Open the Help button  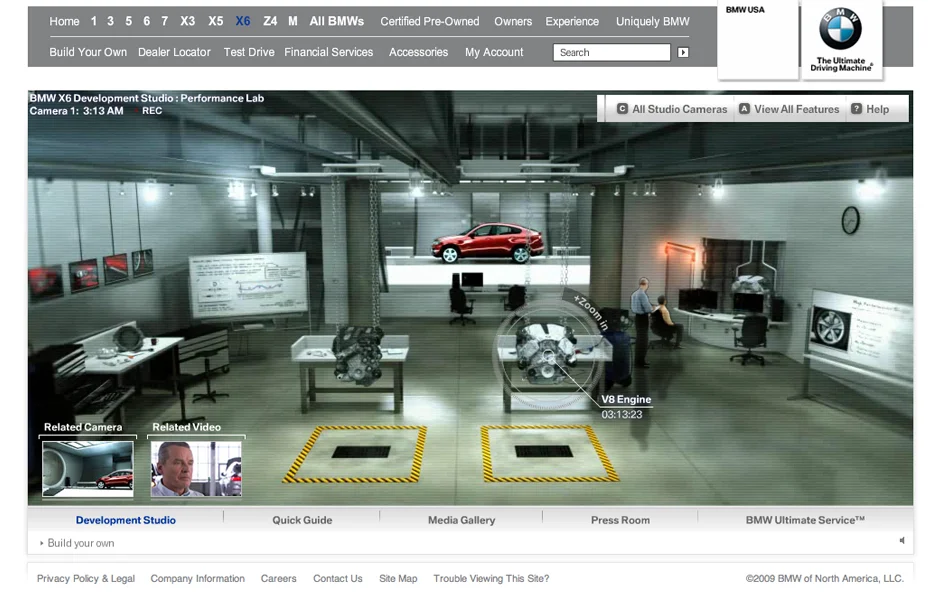pos(870,109)
